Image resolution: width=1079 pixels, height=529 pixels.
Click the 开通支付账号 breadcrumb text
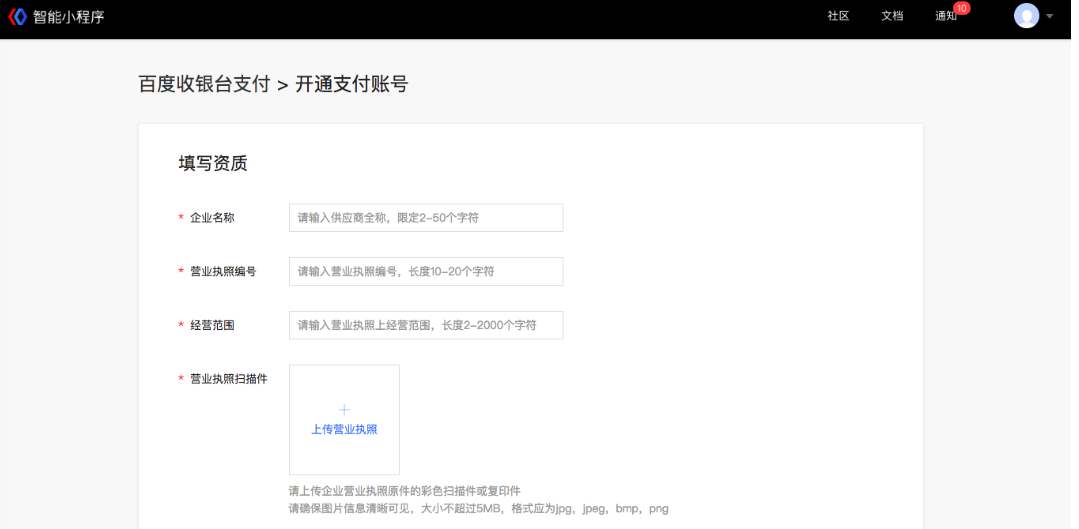[352, 84]
